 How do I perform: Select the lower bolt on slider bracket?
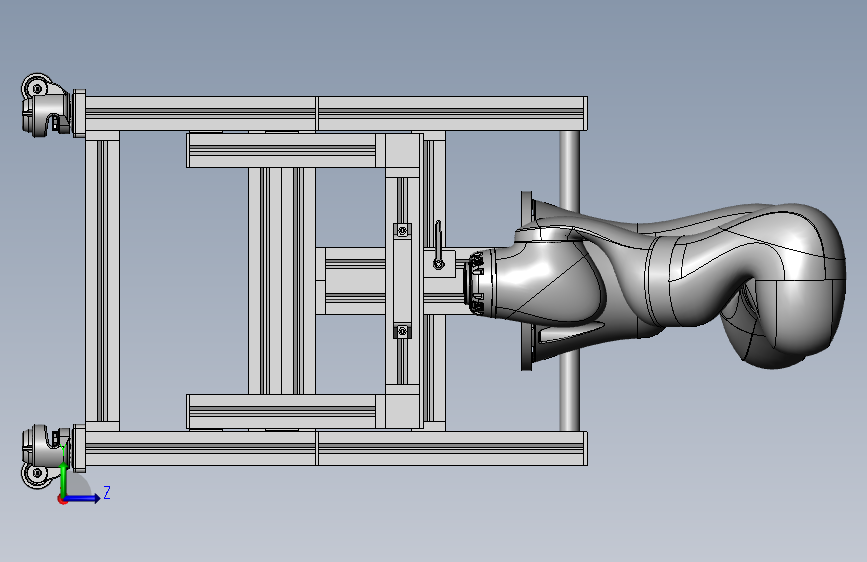[x=403, y=331]
